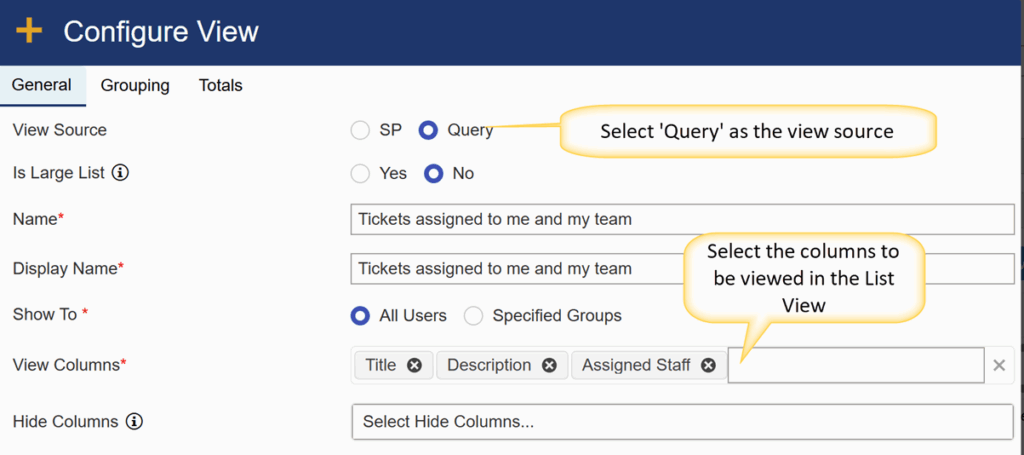Set Is Large List to Yes
This screenshot has height=455, width=1024.
point(360,174)
